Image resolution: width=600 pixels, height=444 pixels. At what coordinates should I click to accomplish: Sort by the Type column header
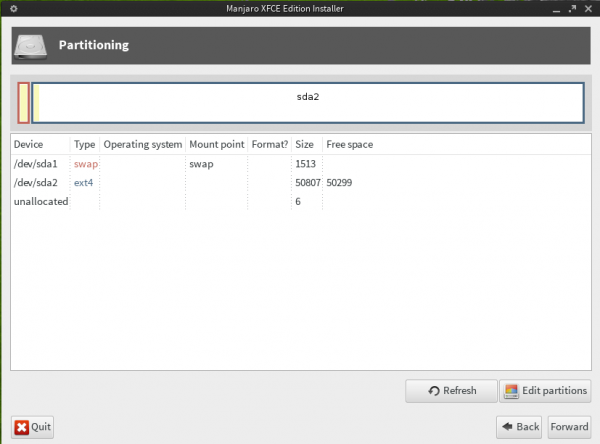click(85, 144)
